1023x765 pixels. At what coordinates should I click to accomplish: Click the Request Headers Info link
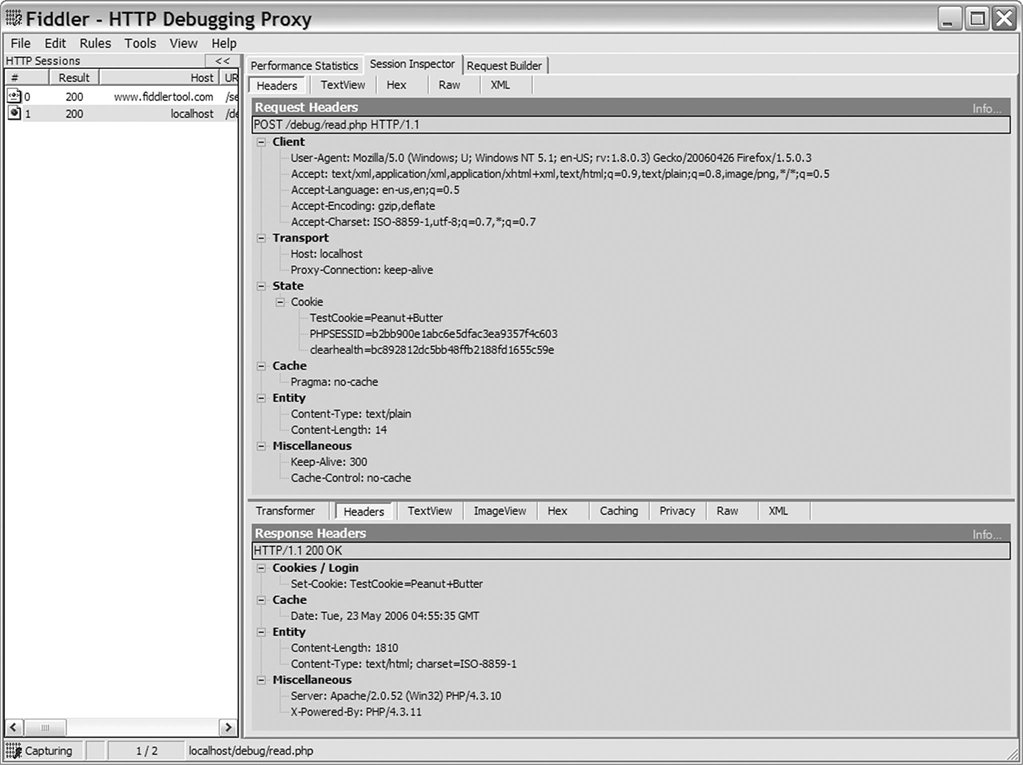pos(986,108)
